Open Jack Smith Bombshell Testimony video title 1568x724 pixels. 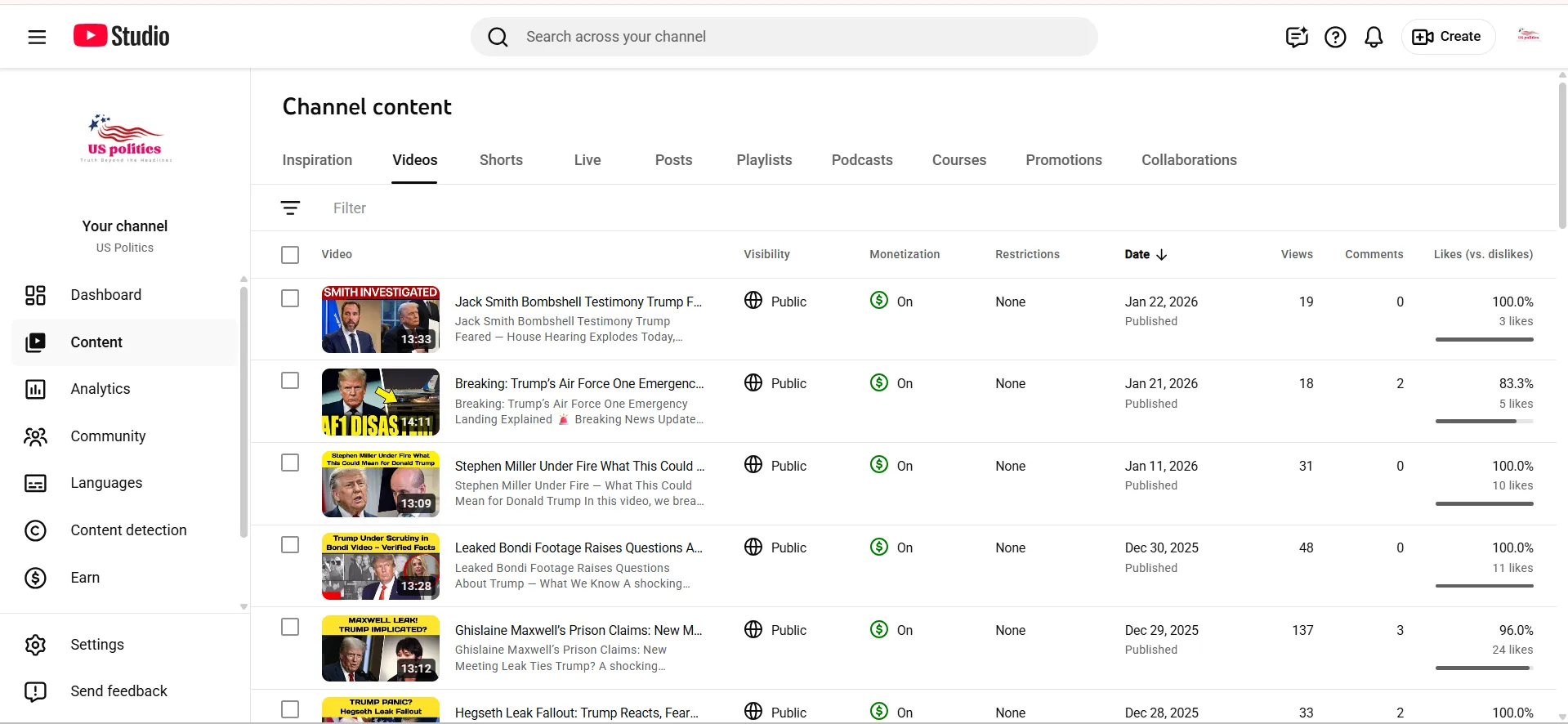pyautogui.click(x=579, y=302)
